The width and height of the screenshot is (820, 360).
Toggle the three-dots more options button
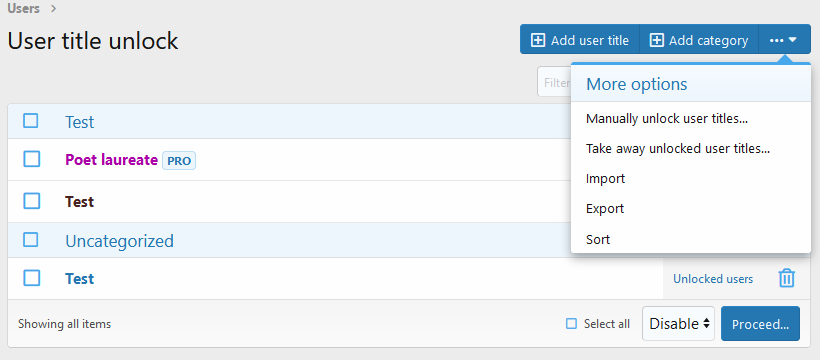click(784, 40)
